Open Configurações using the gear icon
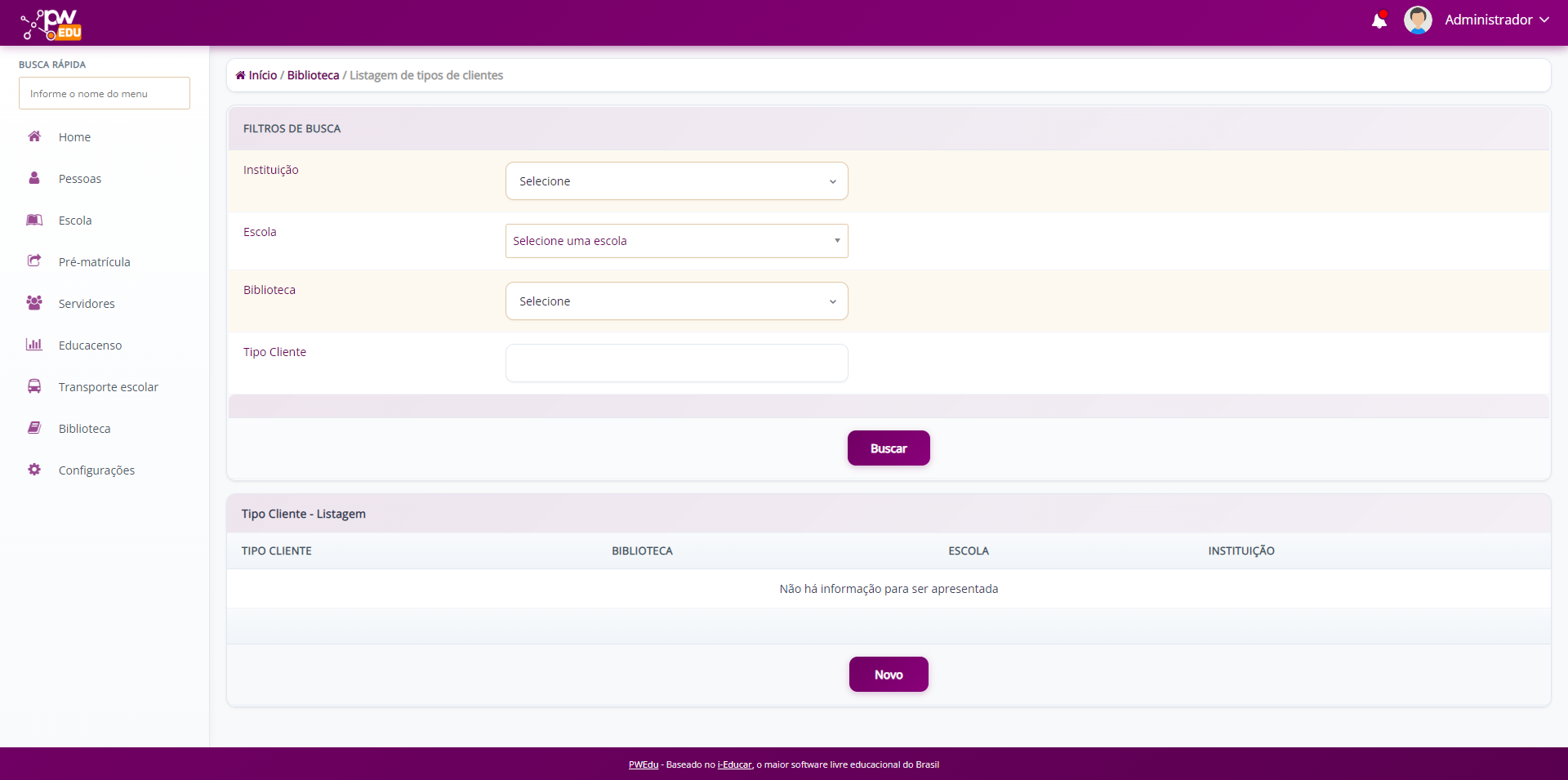 click(33, 470)
